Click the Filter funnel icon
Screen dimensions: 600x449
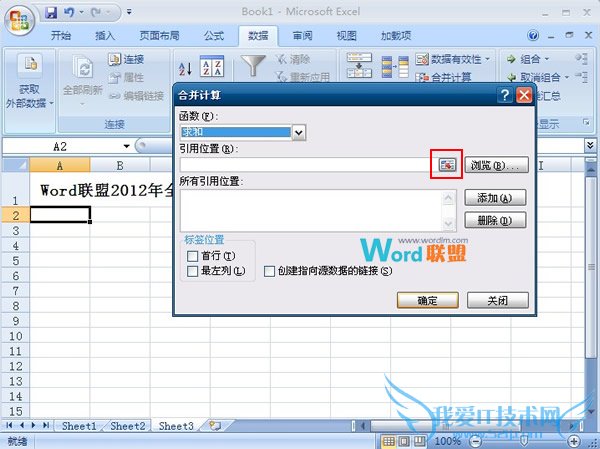click(253, 65)
